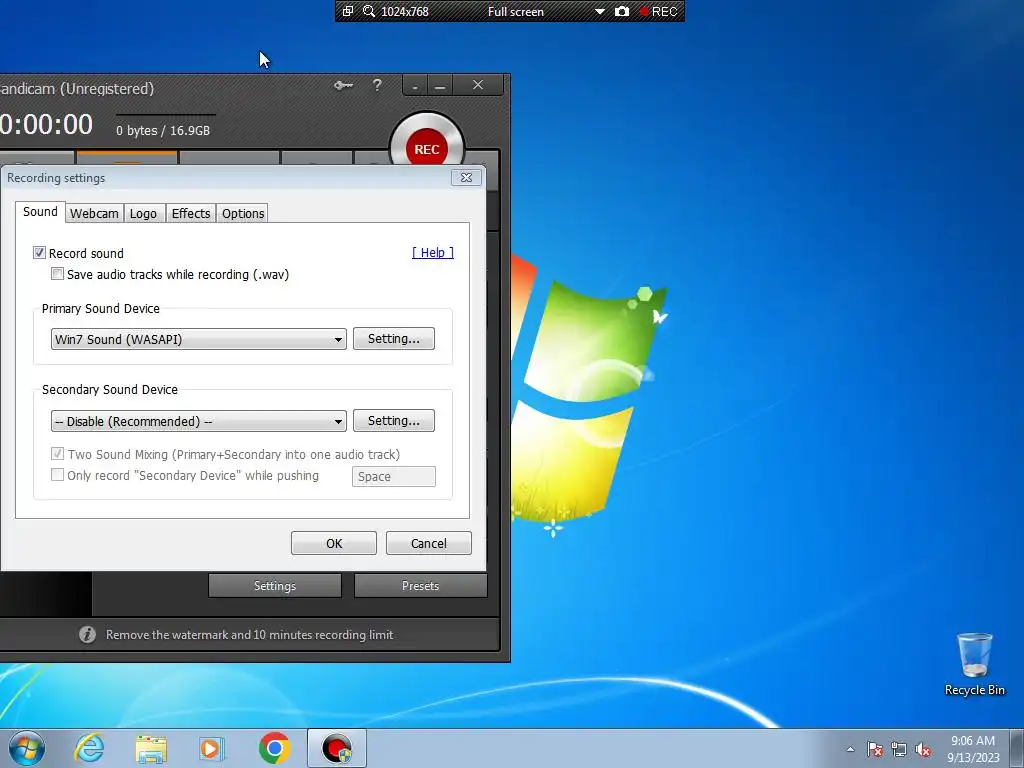
Task: Expand the Full screen mode dropdown arrow
Action: tap(600, 12)
